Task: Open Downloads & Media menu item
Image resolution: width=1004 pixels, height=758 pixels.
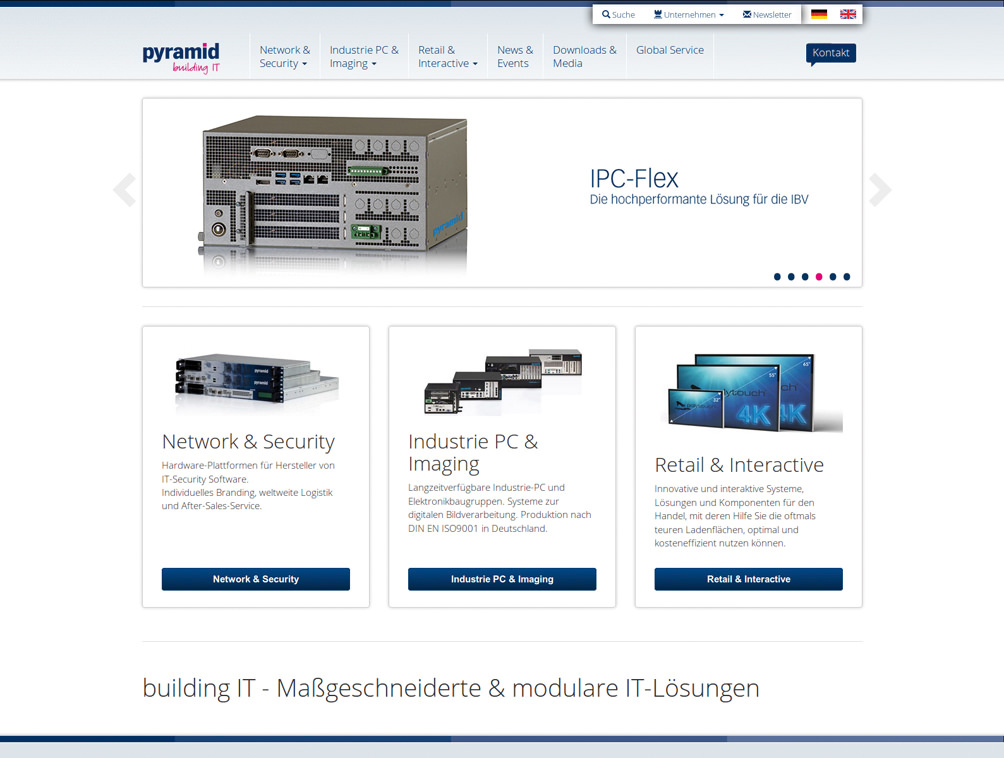Action: point(585,56)
